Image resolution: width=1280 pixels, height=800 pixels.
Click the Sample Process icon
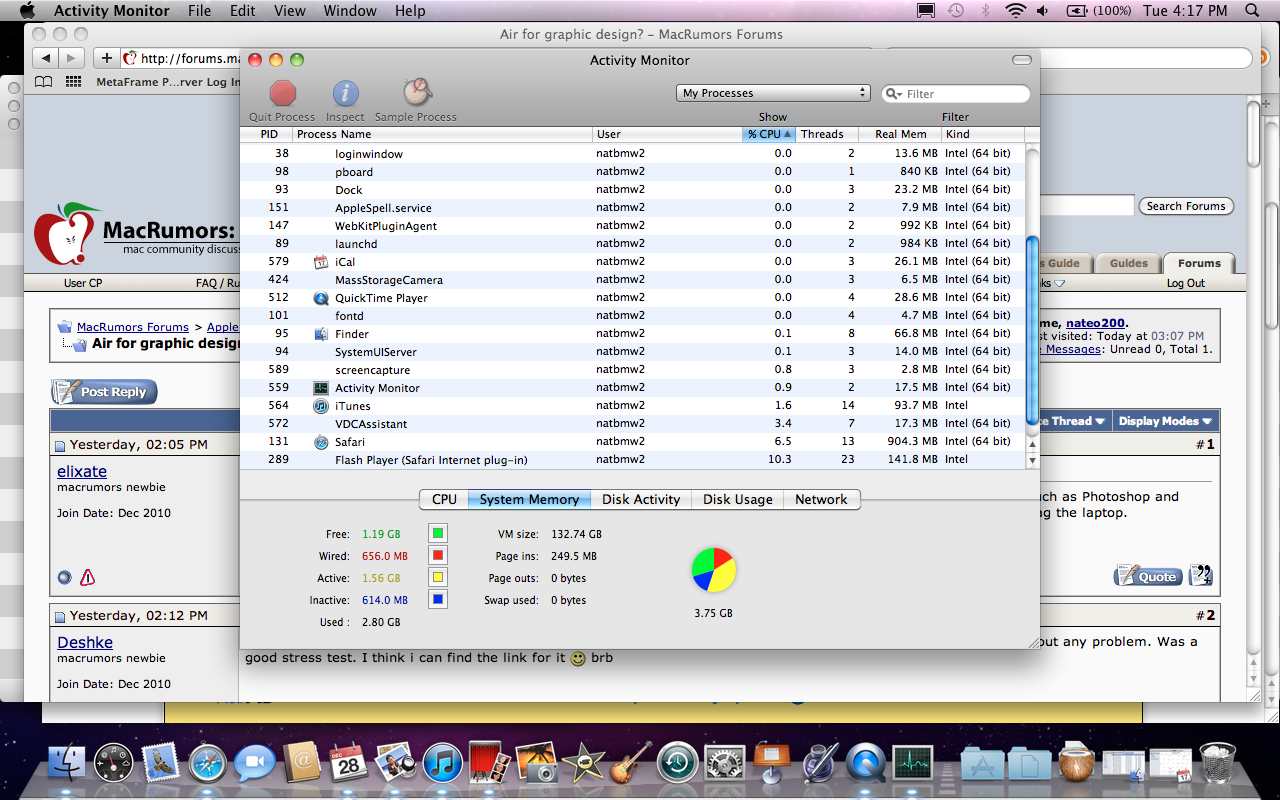point(417,92)
